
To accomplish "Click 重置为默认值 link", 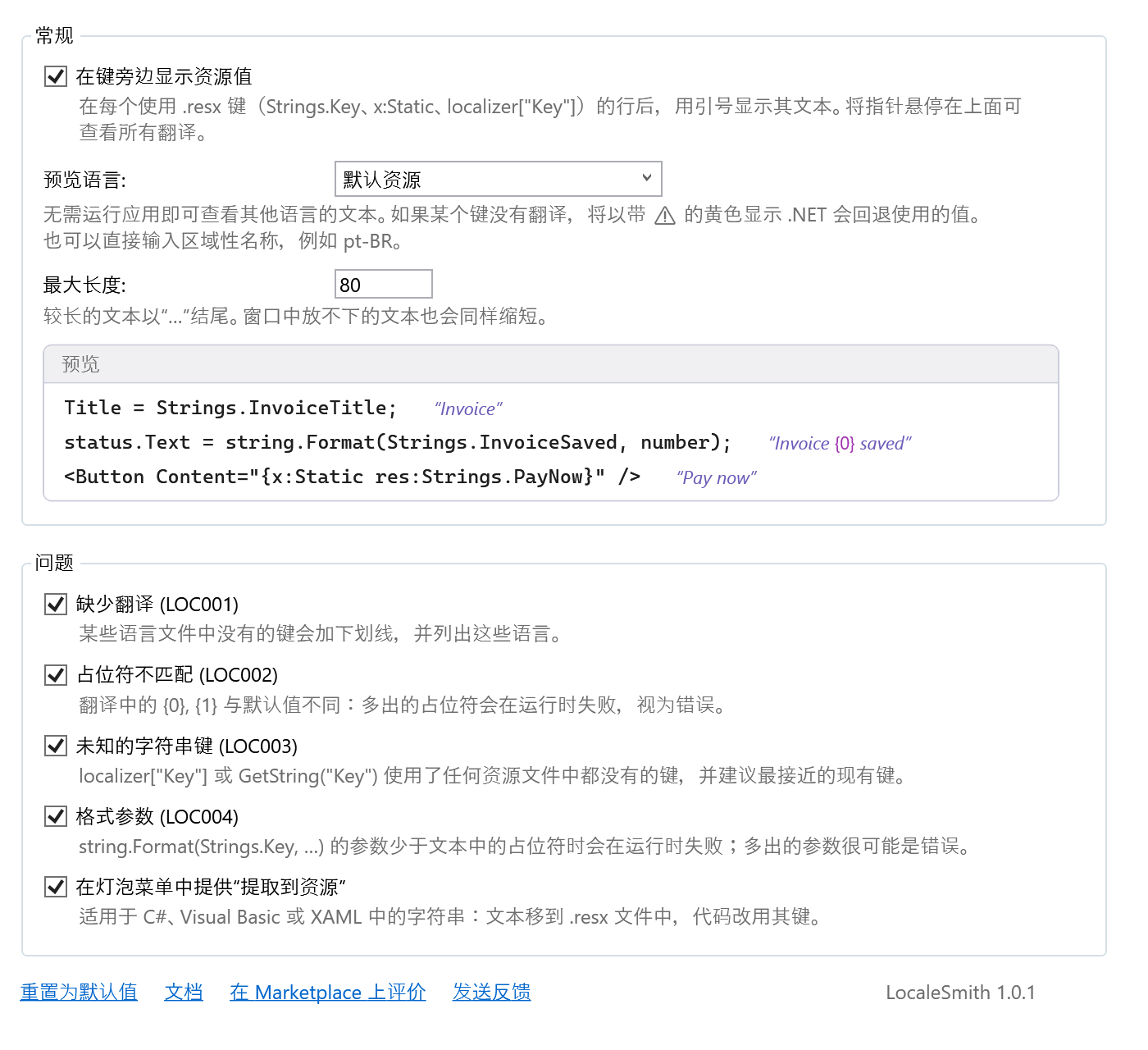I will click(x=79, y=992).
